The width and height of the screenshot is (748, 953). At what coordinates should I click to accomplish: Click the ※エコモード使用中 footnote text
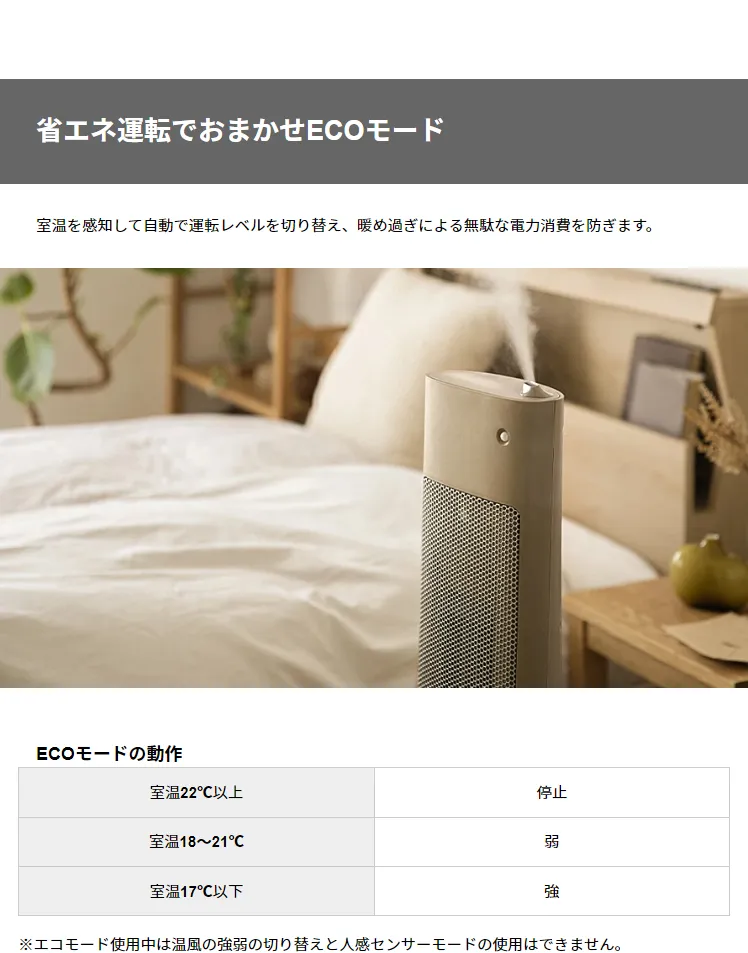(321, 944)
